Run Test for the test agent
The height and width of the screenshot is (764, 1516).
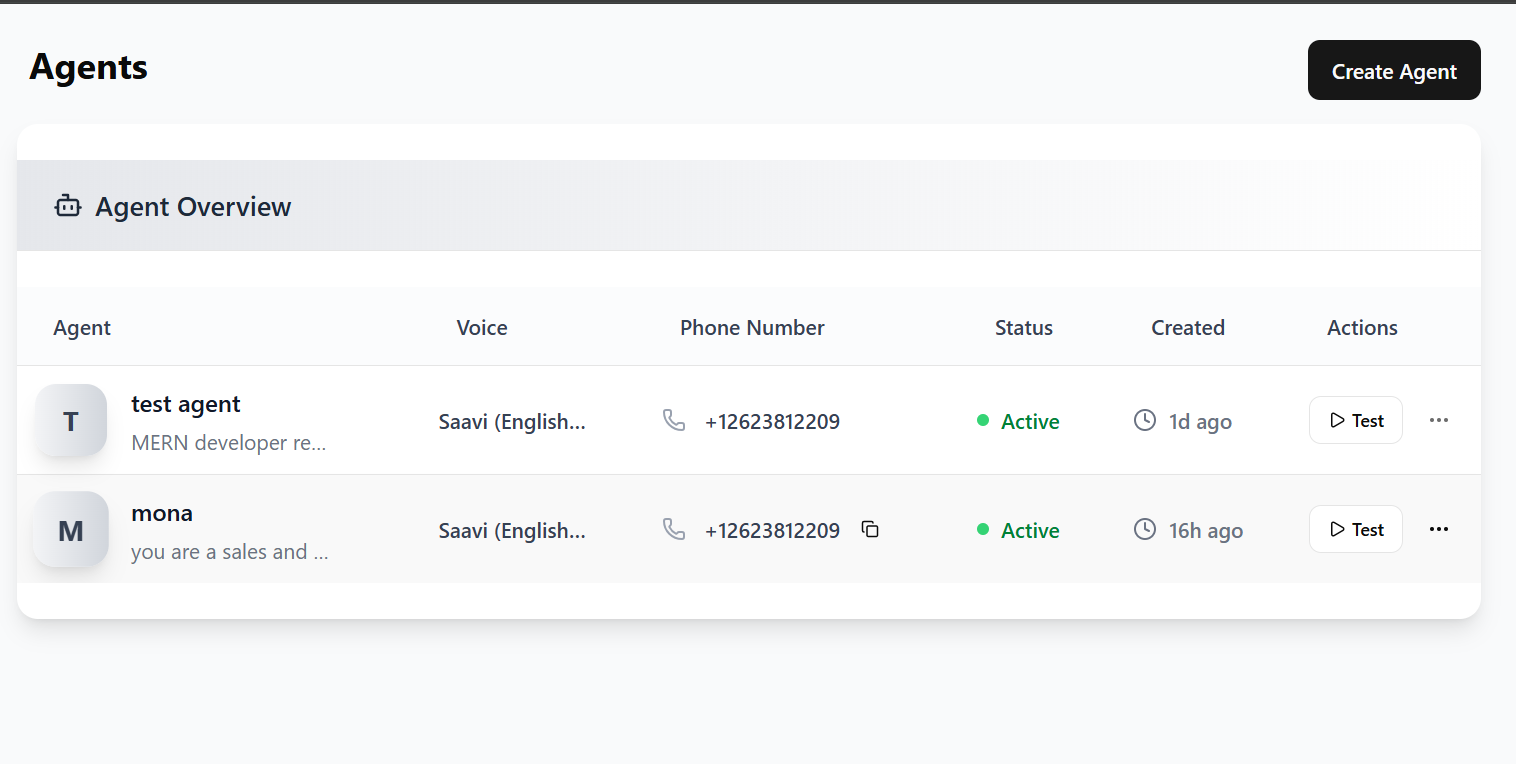pyautogui.click(x=1355, y=420)
